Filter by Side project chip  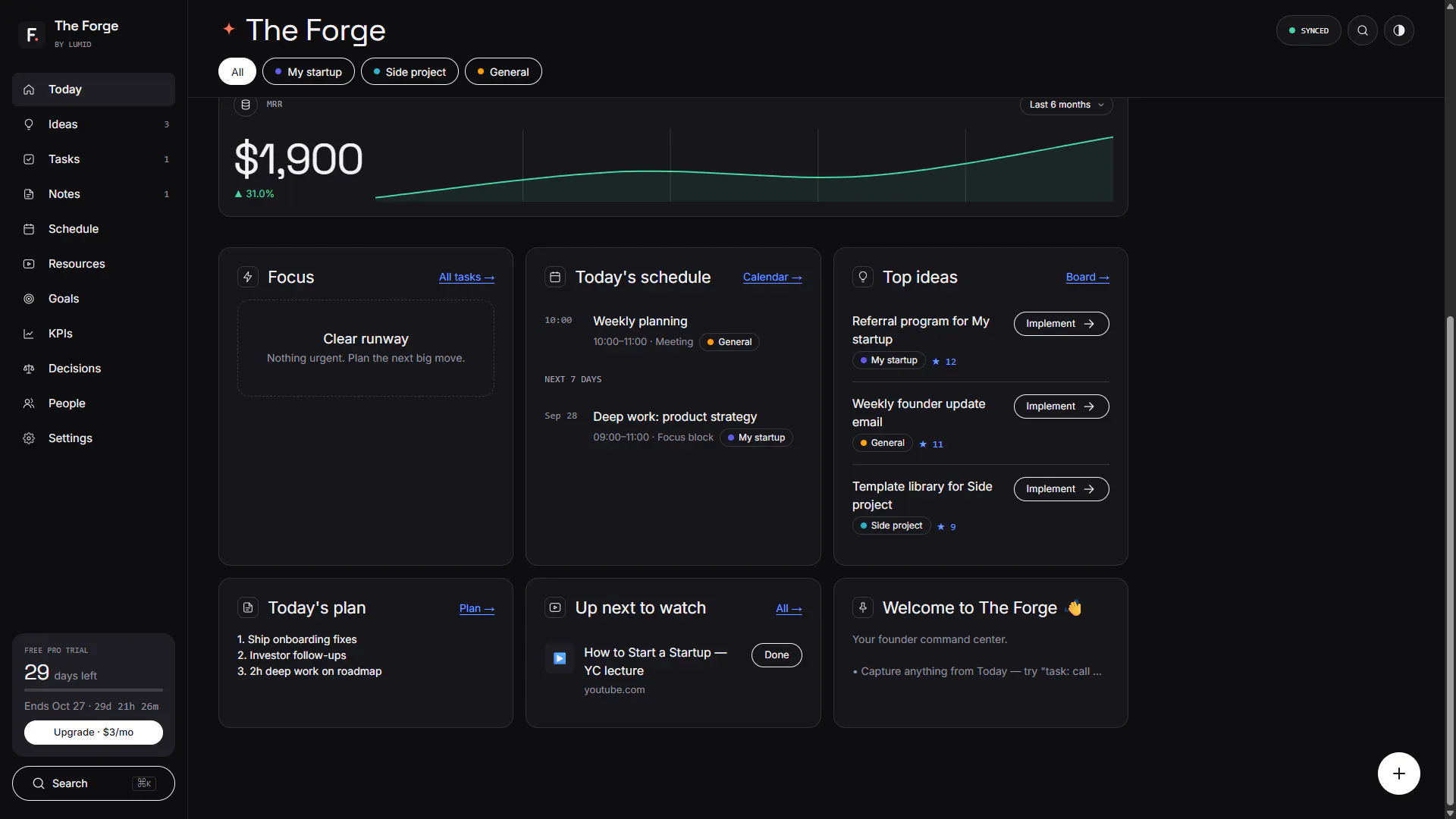coord(409,71)
